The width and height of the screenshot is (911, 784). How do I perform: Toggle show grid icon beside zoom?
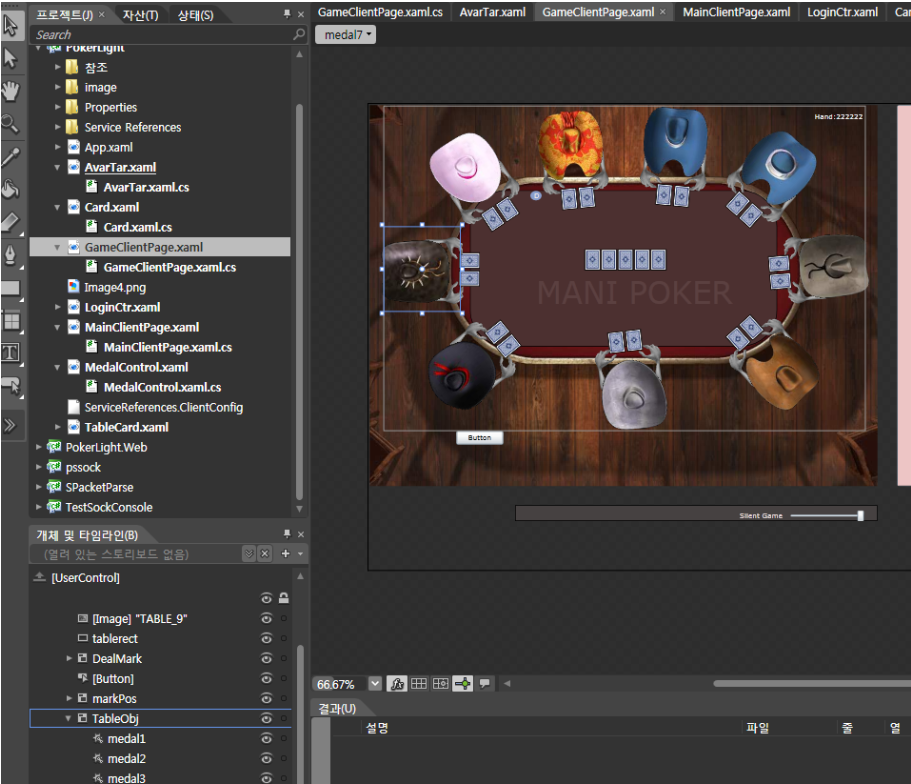coord(419,683)
